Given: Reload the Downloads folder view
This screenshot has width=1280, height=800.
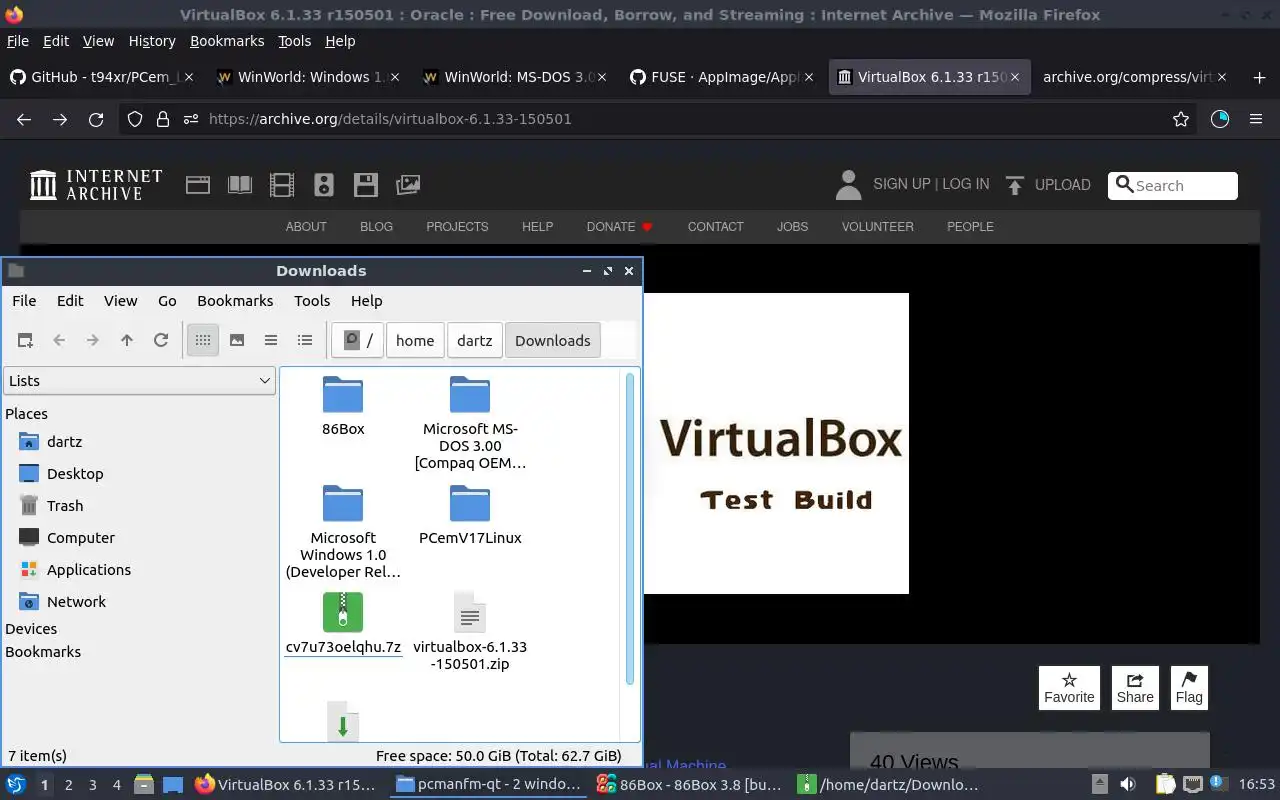Looking at the screenshot, I should [161, 340].
